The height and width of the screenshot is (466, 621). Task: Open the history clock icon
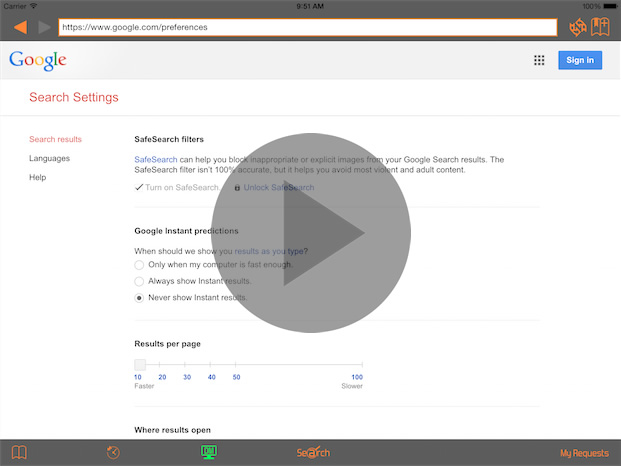113,453
